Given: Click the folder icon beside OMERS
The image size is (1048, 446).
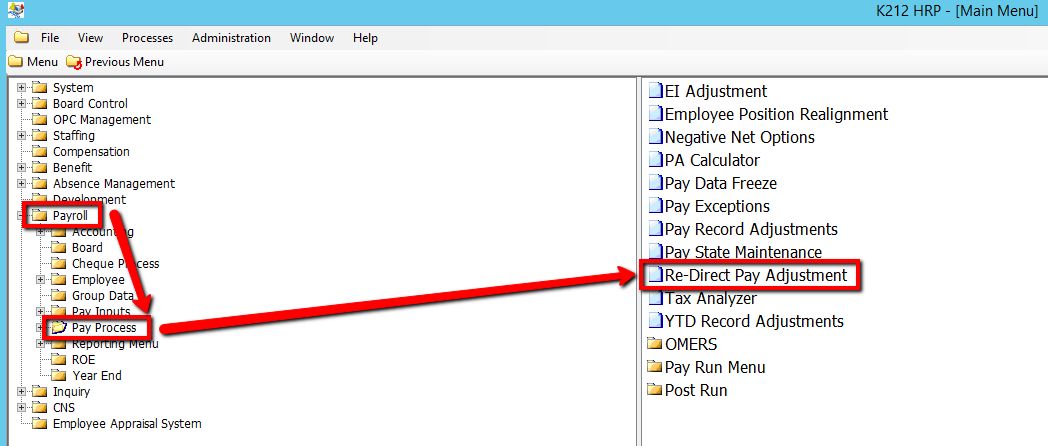Looking at the screenshot, I should coord(656,344).
